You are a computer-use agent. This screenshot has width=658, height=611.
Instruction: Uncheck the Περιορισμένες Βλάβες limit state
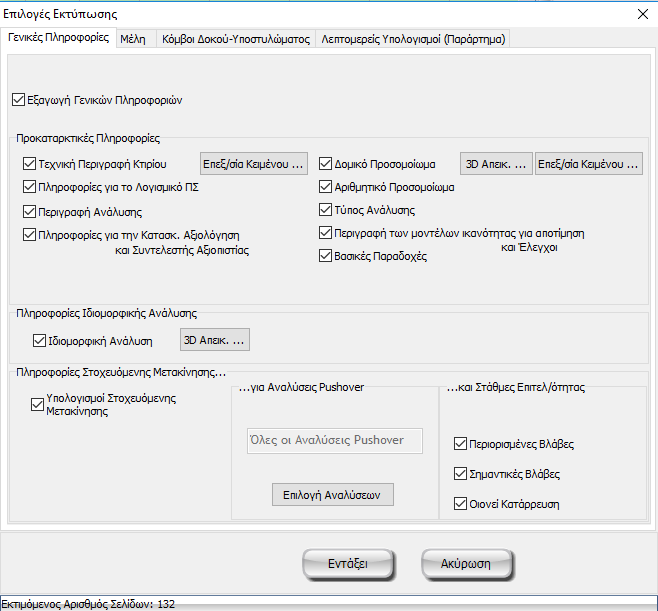click(x=460, y=443)
